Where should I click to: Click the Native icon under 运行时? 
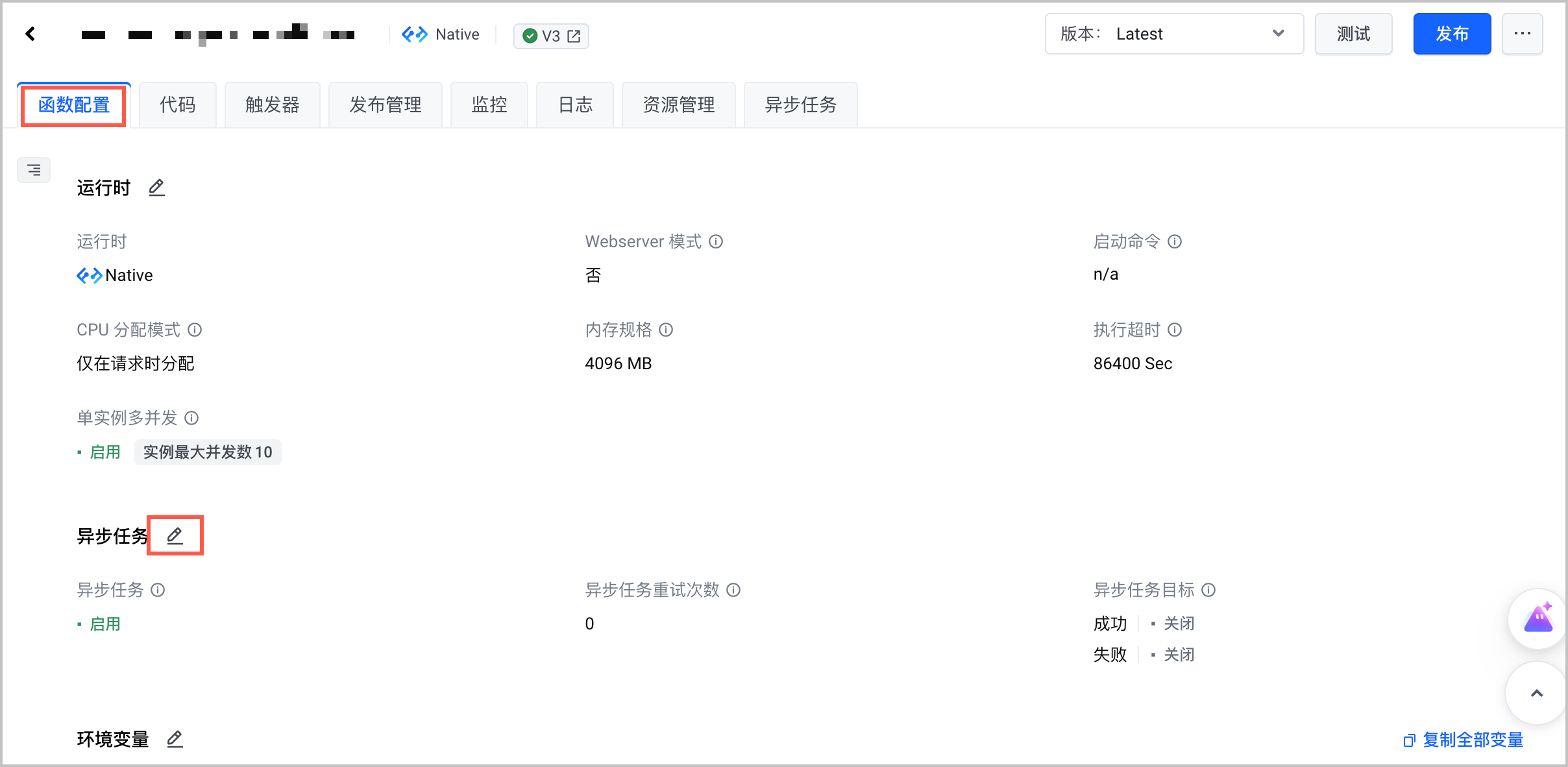click(x=90, y=276)
